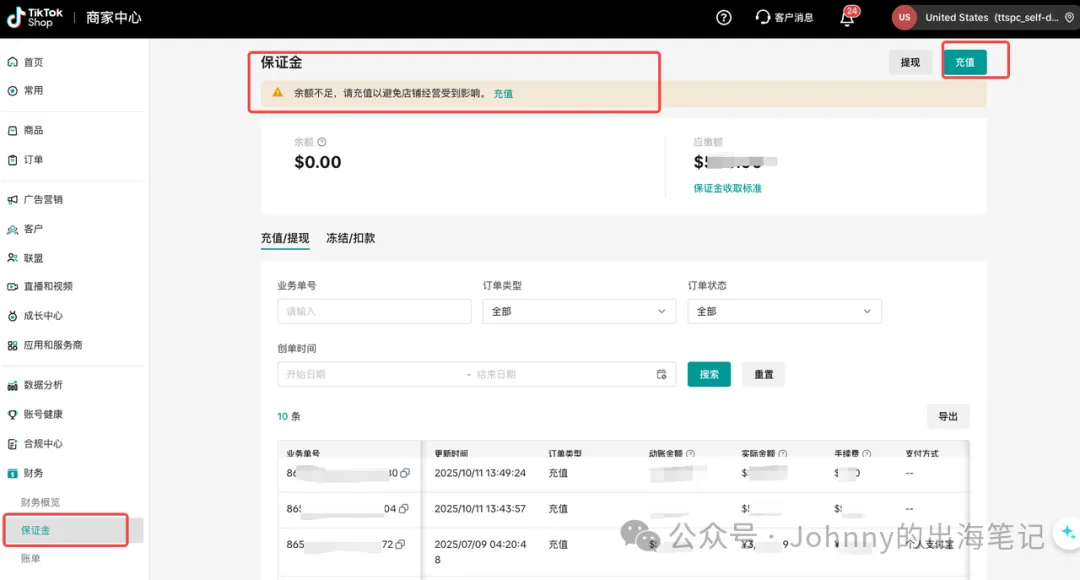Click the balance info icon
This screenshot has width=1080, height=580.
point(322,142)
